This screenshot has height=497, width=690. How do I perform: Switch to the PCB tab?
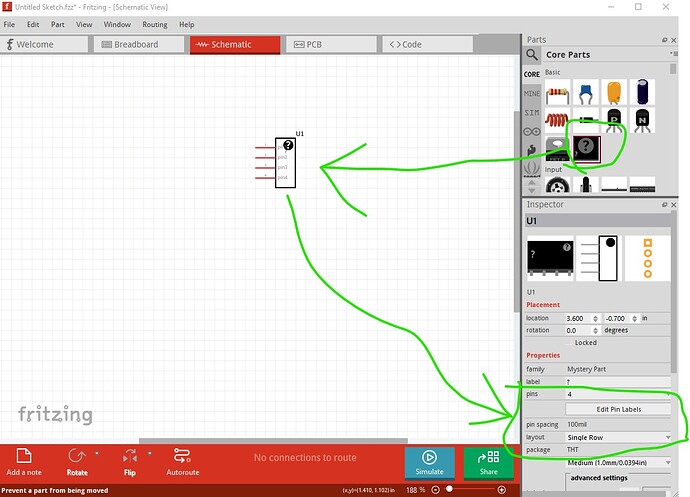tap(331, 44)
